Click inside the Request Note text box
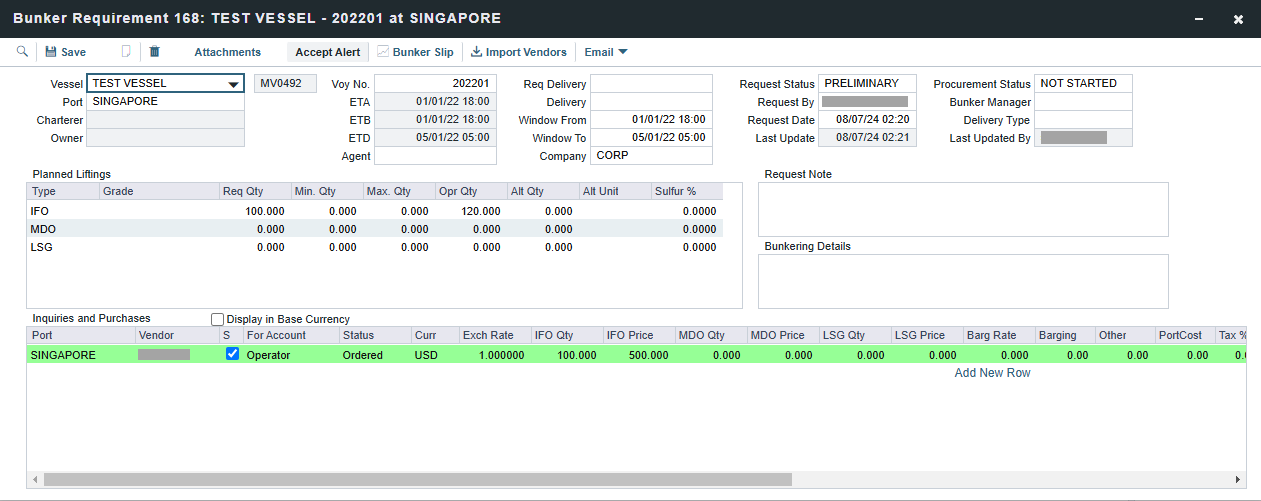 [962, 209]
